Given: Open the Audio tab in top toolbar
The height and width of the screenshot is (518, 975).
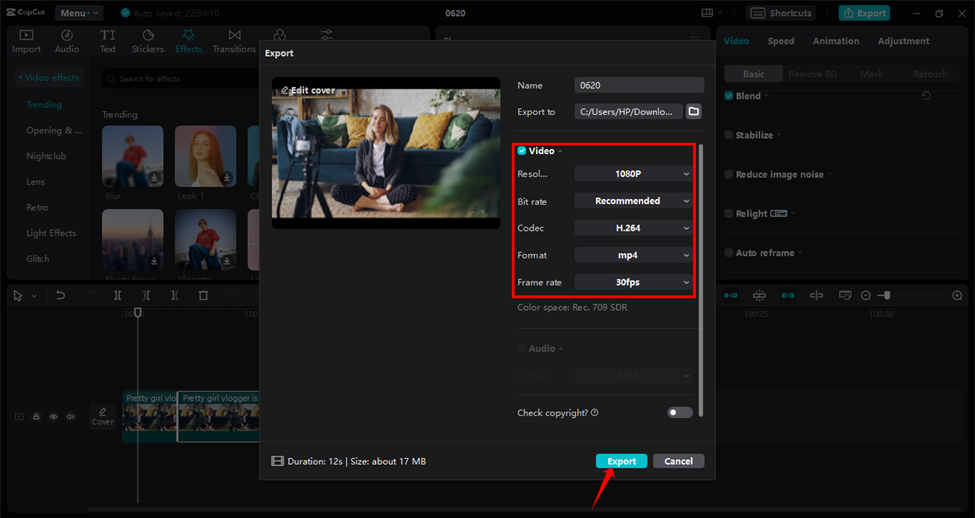Looking at the screenshot, I should click(x=67, y=41).
